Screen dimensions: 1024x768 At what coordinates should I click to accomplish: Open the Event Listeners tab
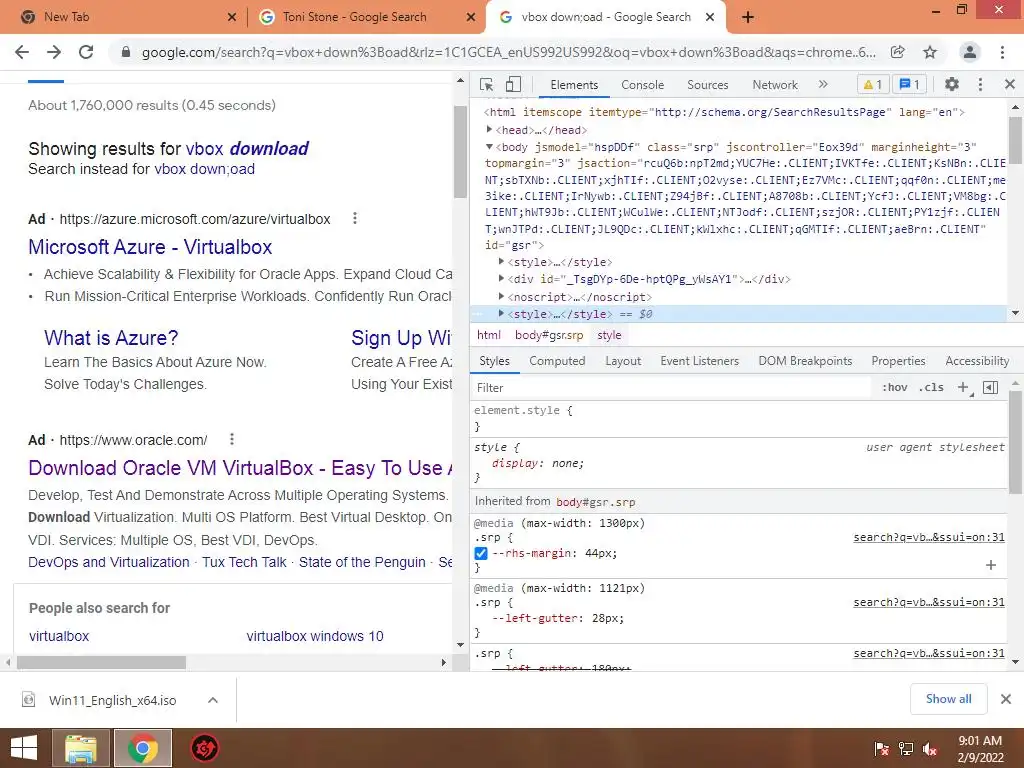(x=699, y=360)
